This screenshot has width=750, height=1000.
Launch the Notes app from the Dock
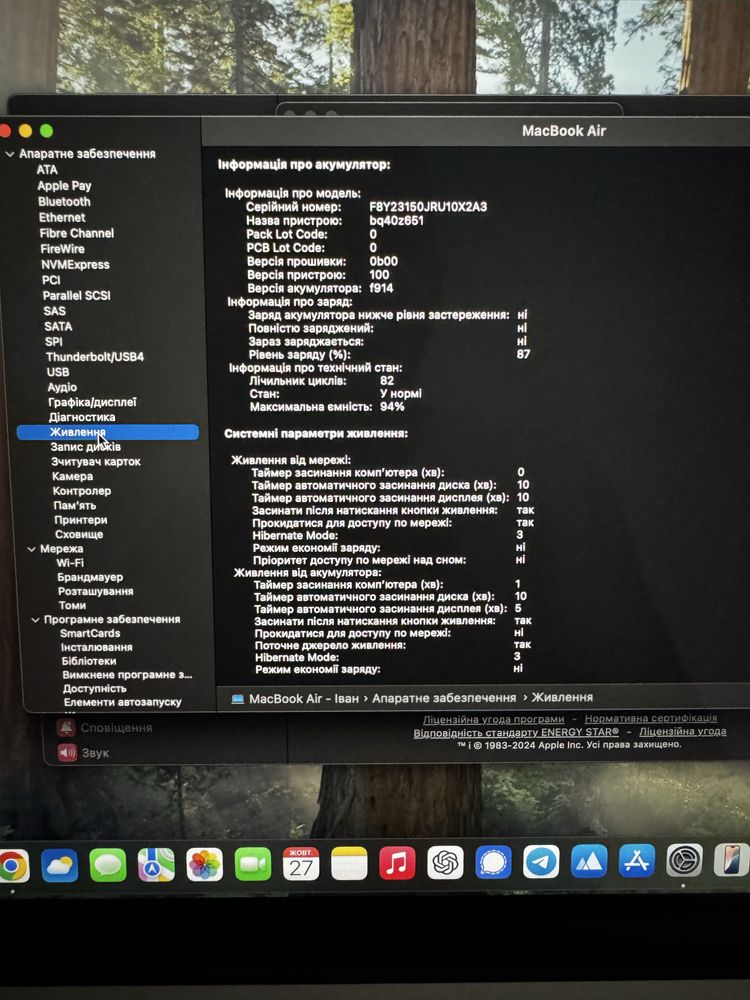(x=349, y=863)
